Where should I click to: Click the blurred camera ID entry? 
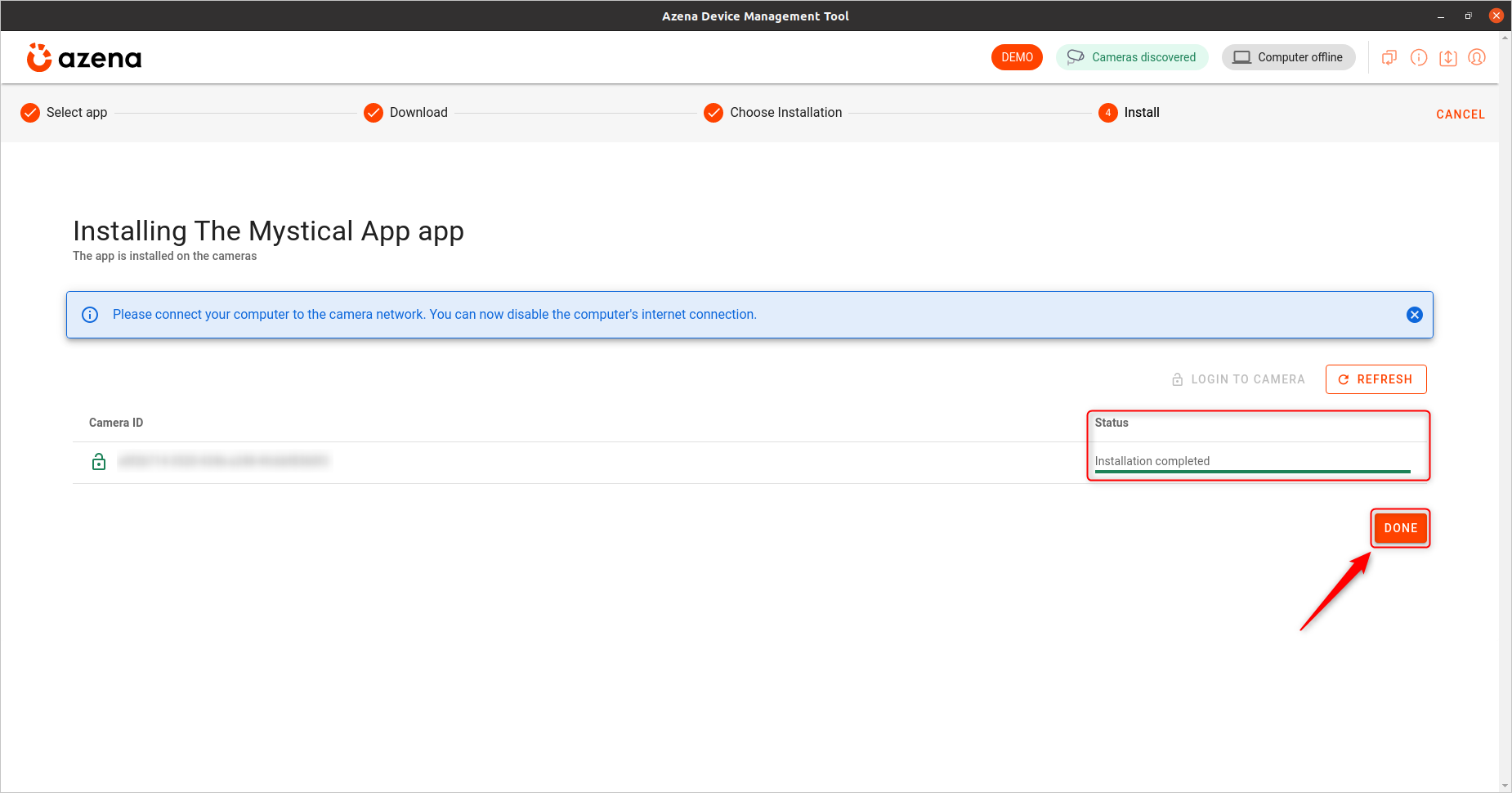[223, 461]
